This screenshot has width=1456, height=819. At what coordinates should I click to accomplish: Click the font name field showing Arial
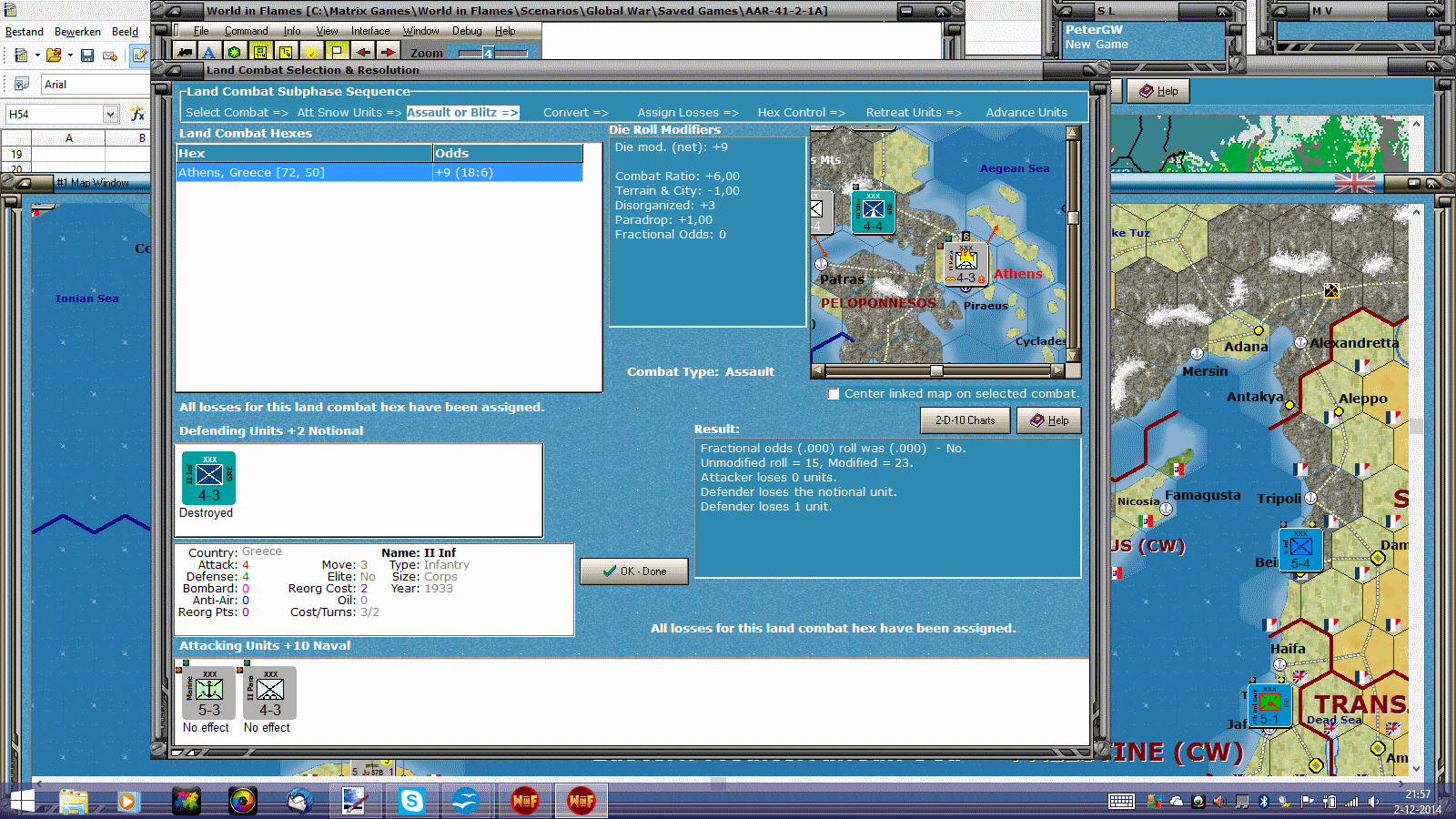95,85
